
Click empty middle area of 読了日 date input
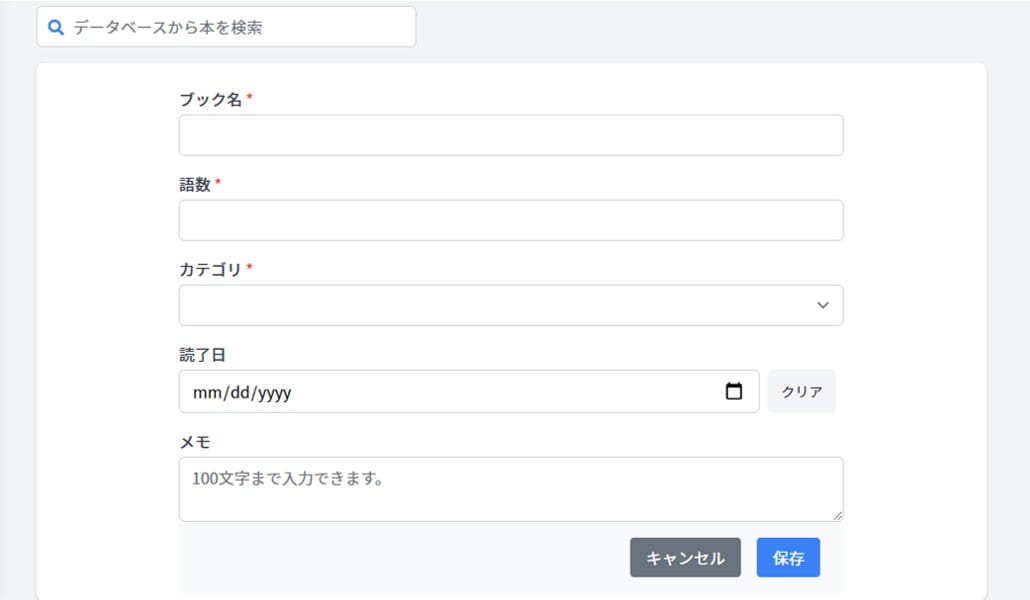(x=500, y=392)
